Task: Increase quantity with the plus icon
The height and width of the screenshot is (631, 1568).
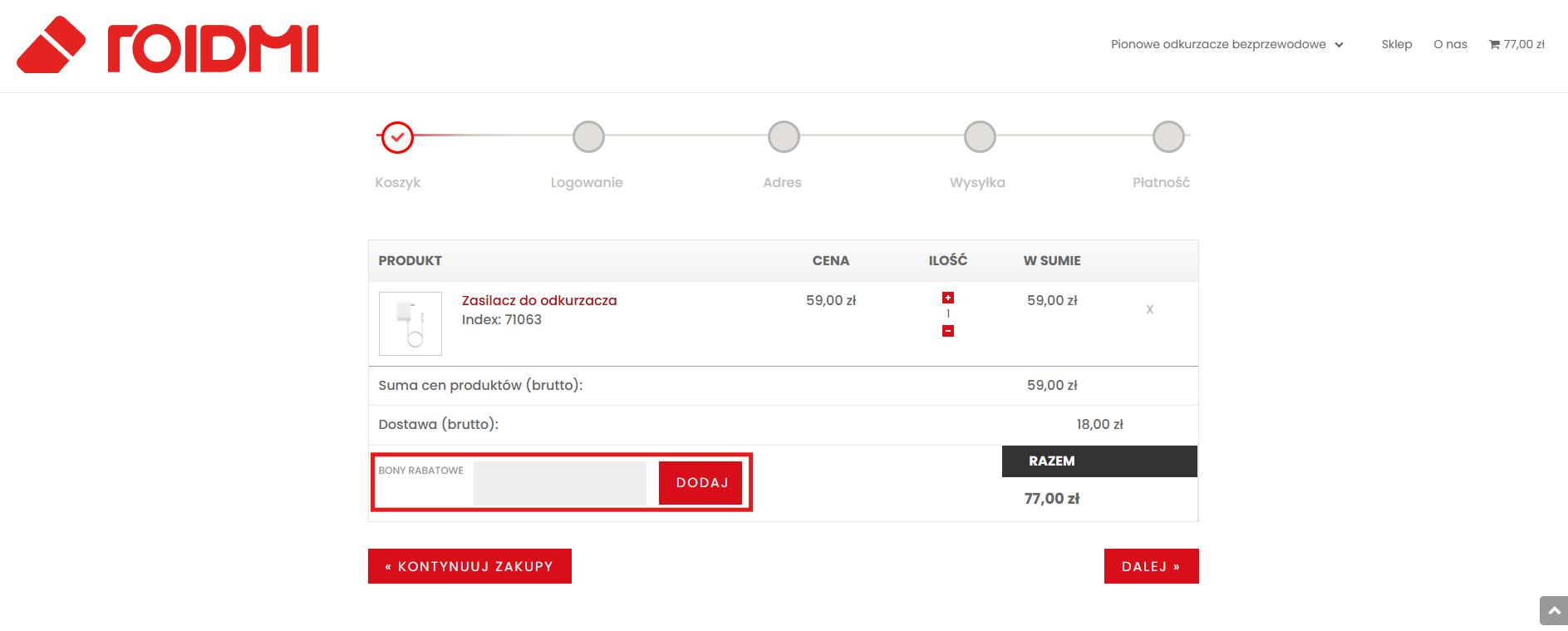Action: click(x=948, y=298)
